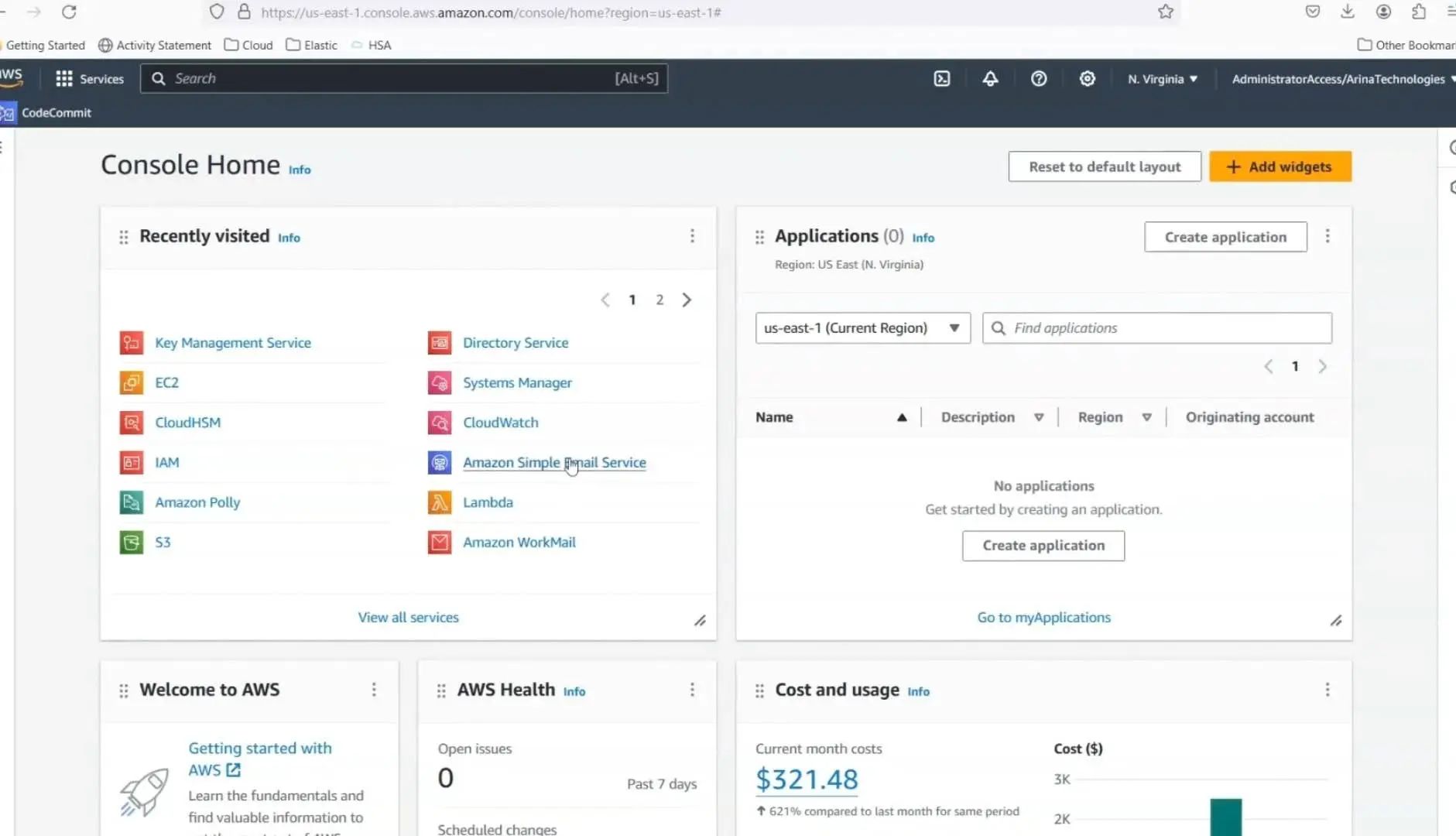Viewport: 1456px width, 836px height.
Task: Click the Lambda service icon
Action: pos(440,502)
